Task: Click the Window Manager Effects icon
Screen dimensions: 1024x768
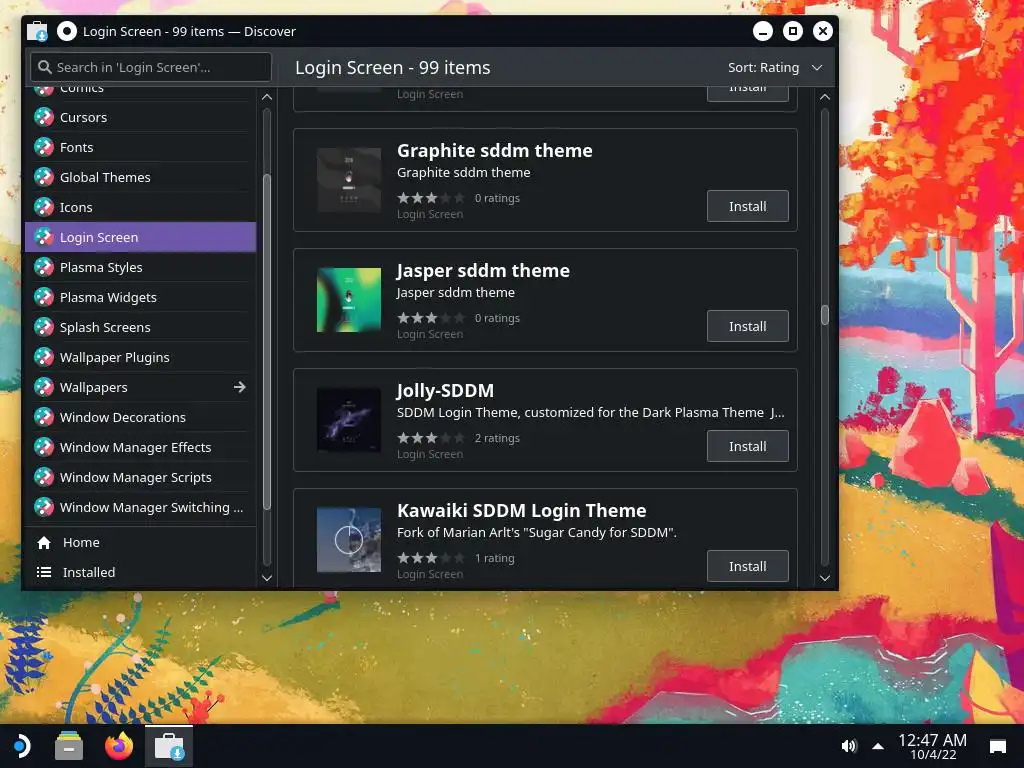Action: pyautogui.click(x=44, y=447)
